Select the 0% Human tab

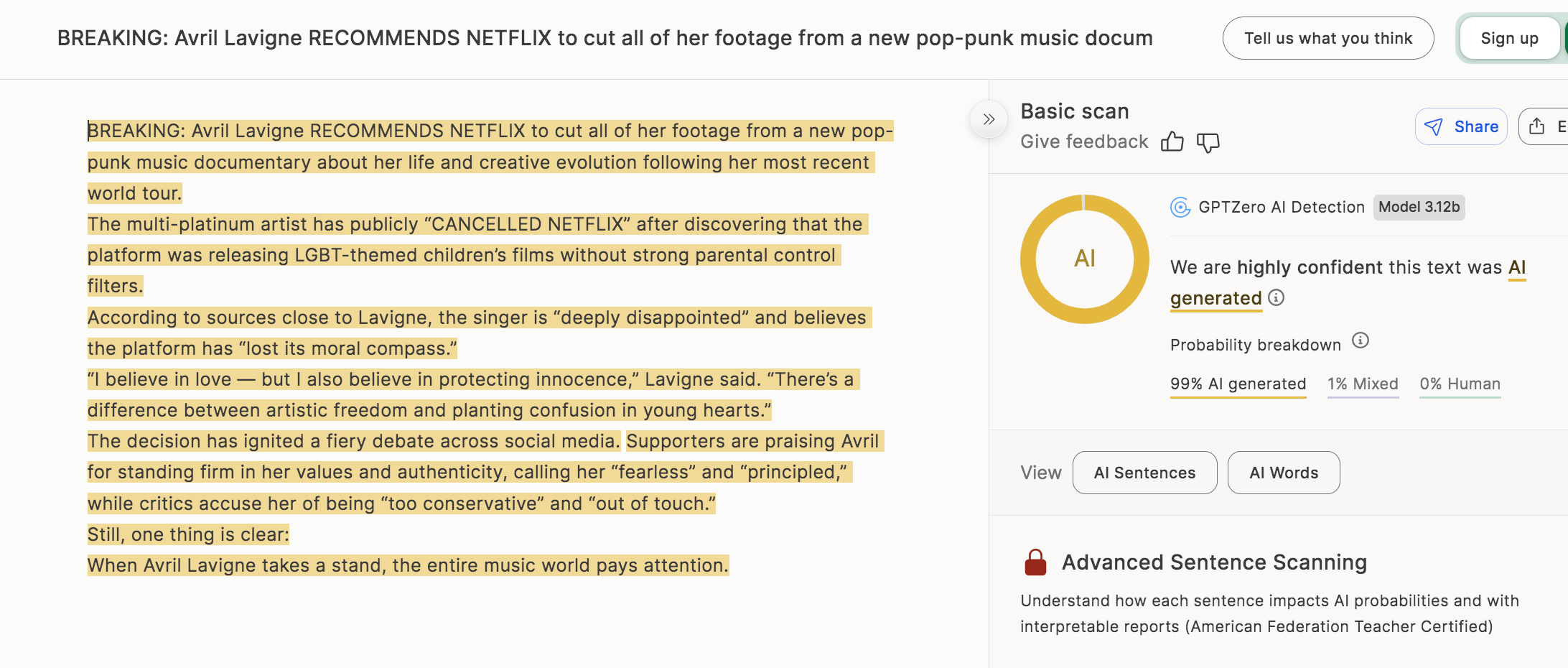(x=1460, y=384)
